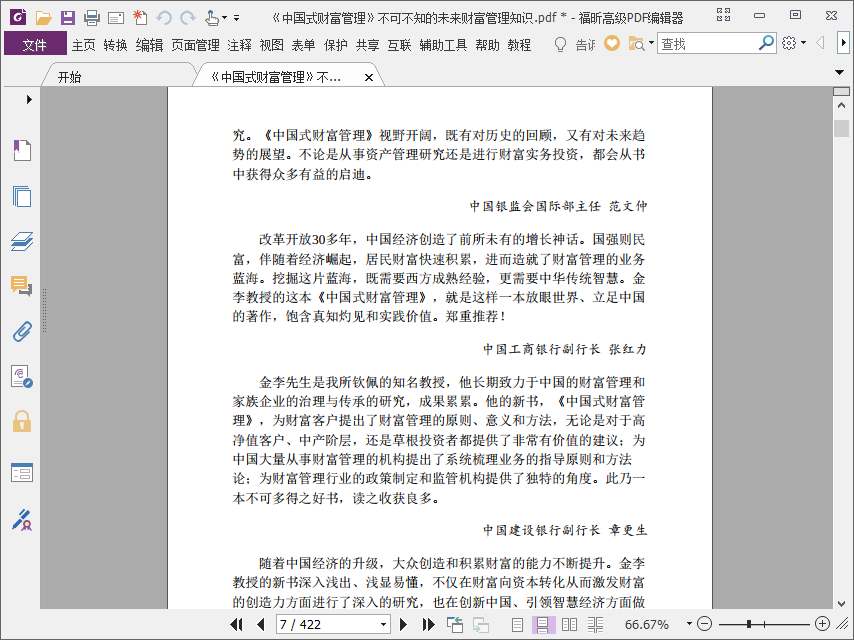Image resolution: width=854 pixels, height=640 pixels.
Task: Open the 教程 ribbon tab
Action: [519, 45]
